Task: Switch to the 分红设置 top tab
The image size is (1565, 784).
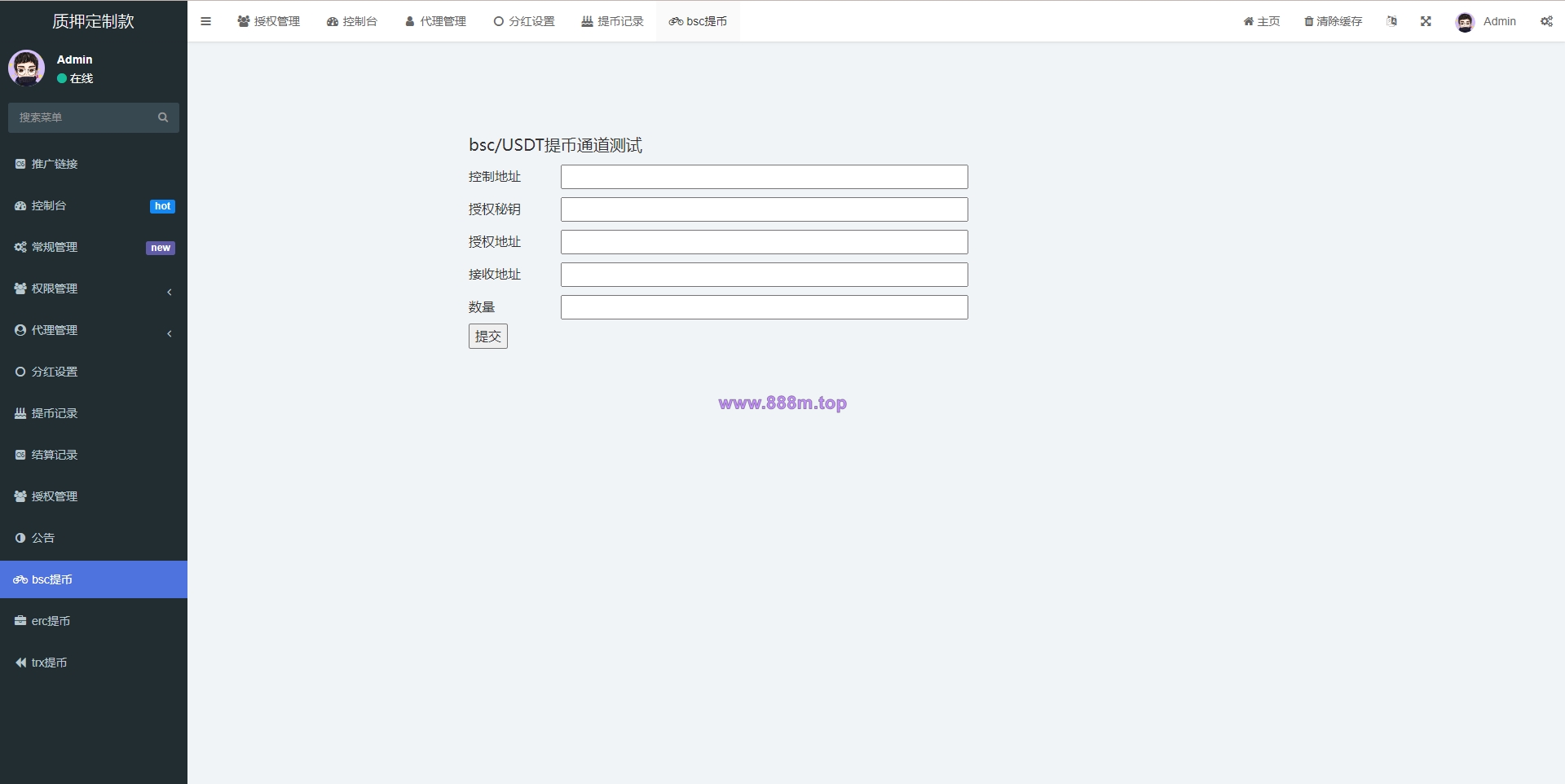Action: coord(524,21)
